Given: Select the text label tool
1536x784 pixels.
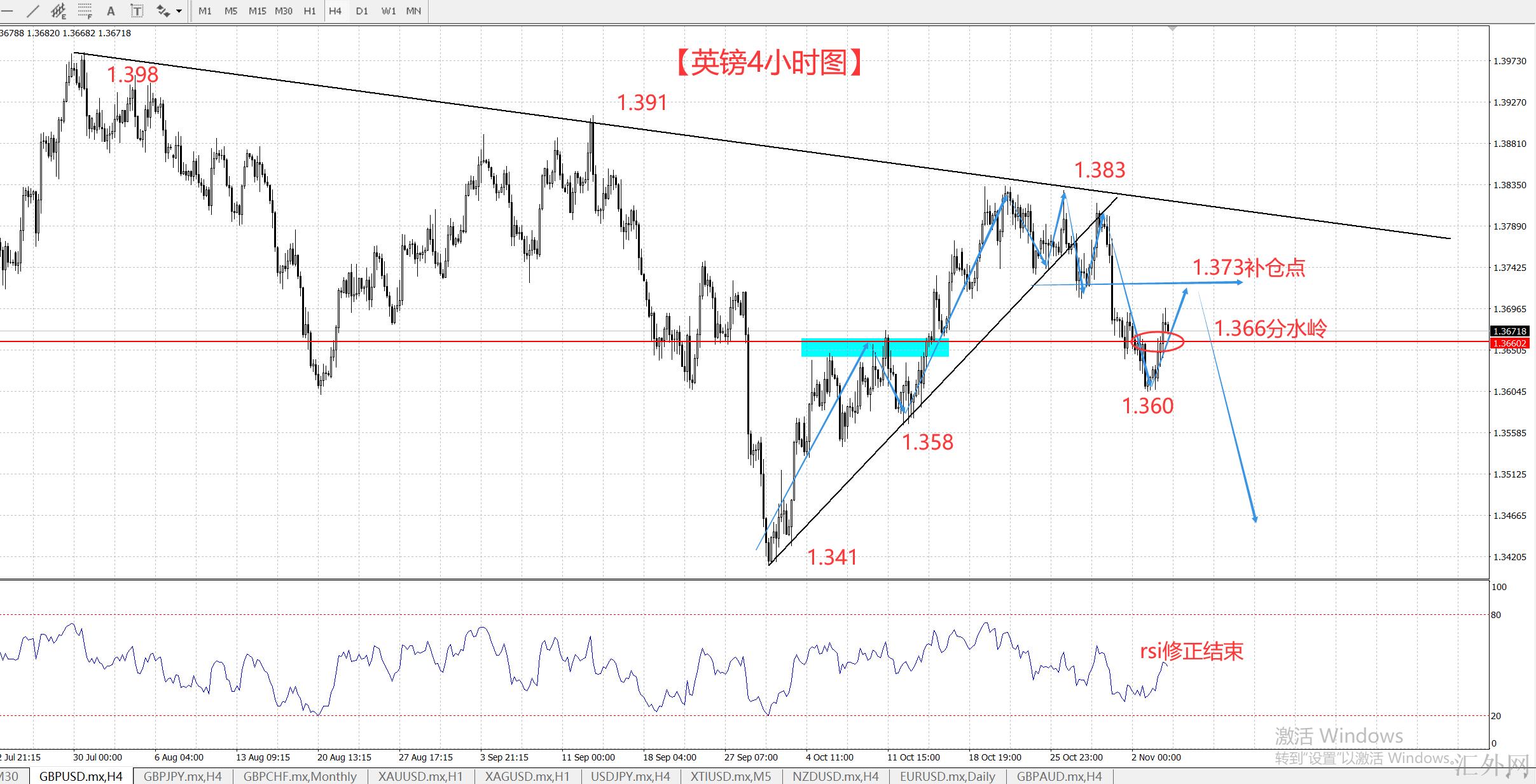Looking at the screenshot, I should pyautogui.click(x=137, y=11).
